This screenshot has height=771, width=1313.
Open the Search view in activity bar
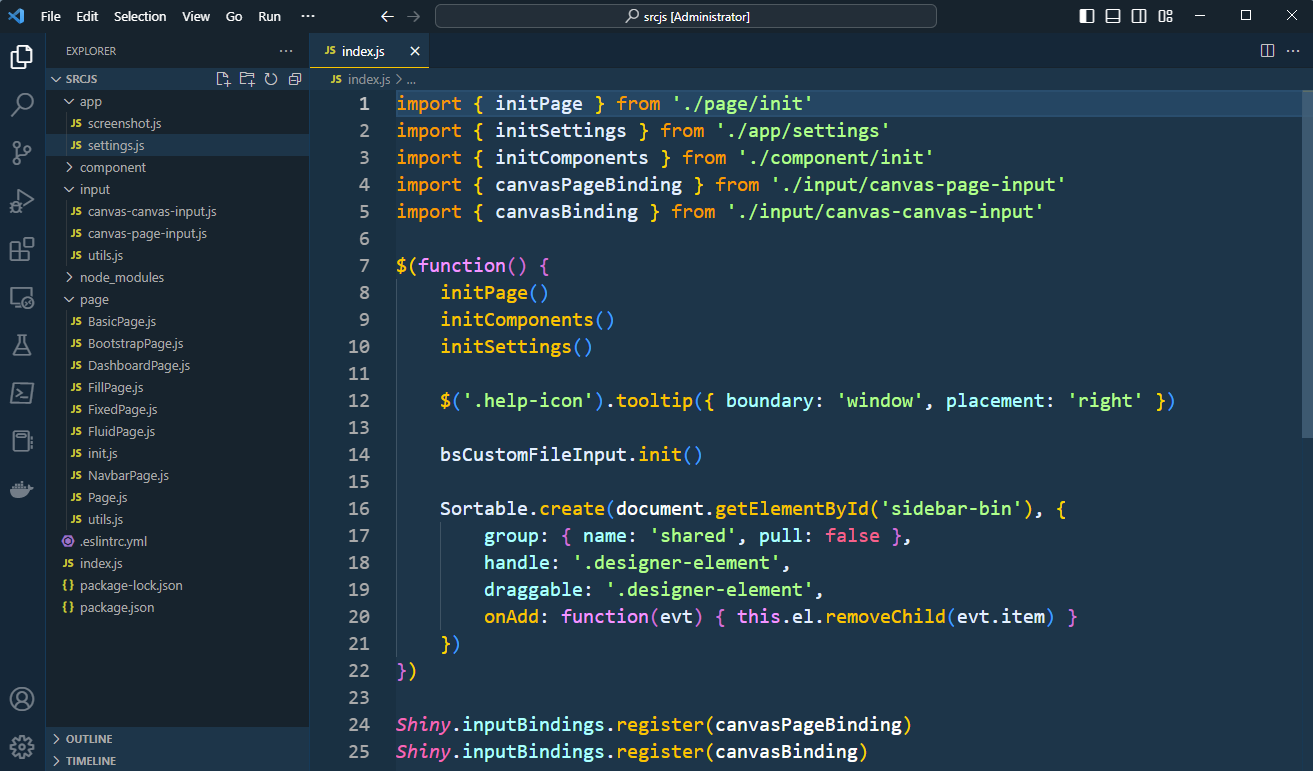coord(22,105)
